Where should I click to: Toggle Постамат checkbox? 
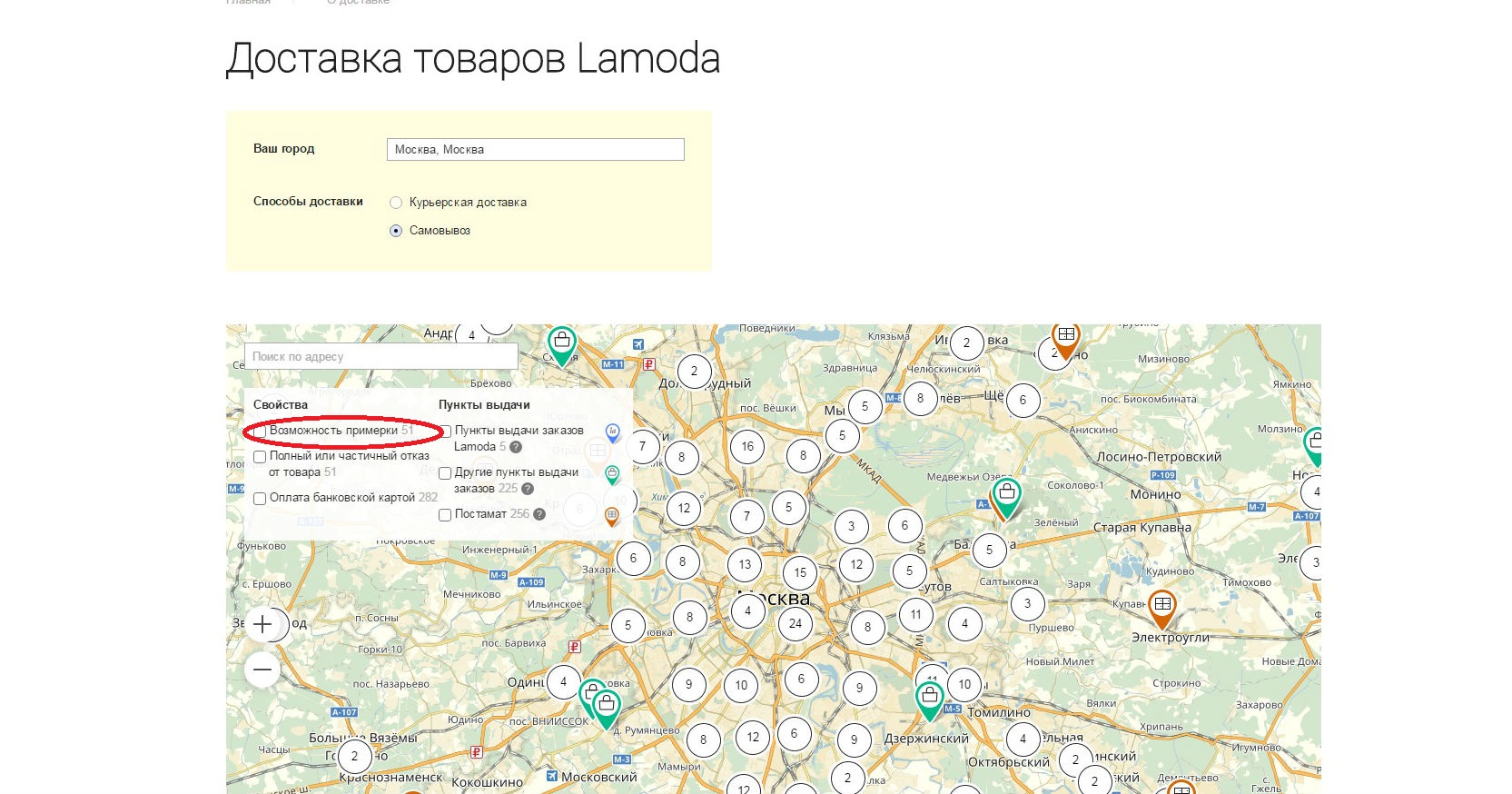pyautogui.click(x=445, y=515)
